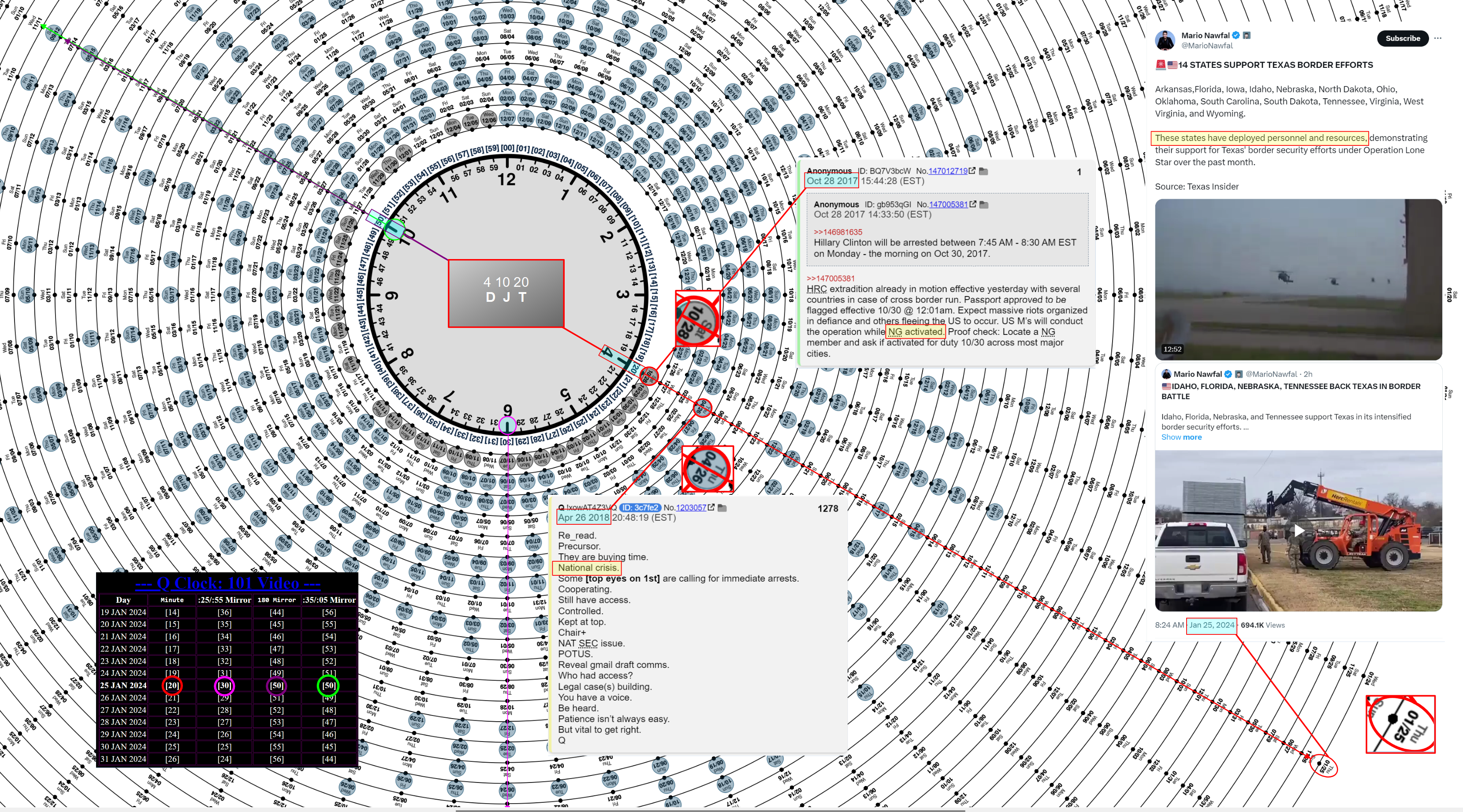
Task: Click the Oct 28 2017 date on first post
Action: point(832,181)
